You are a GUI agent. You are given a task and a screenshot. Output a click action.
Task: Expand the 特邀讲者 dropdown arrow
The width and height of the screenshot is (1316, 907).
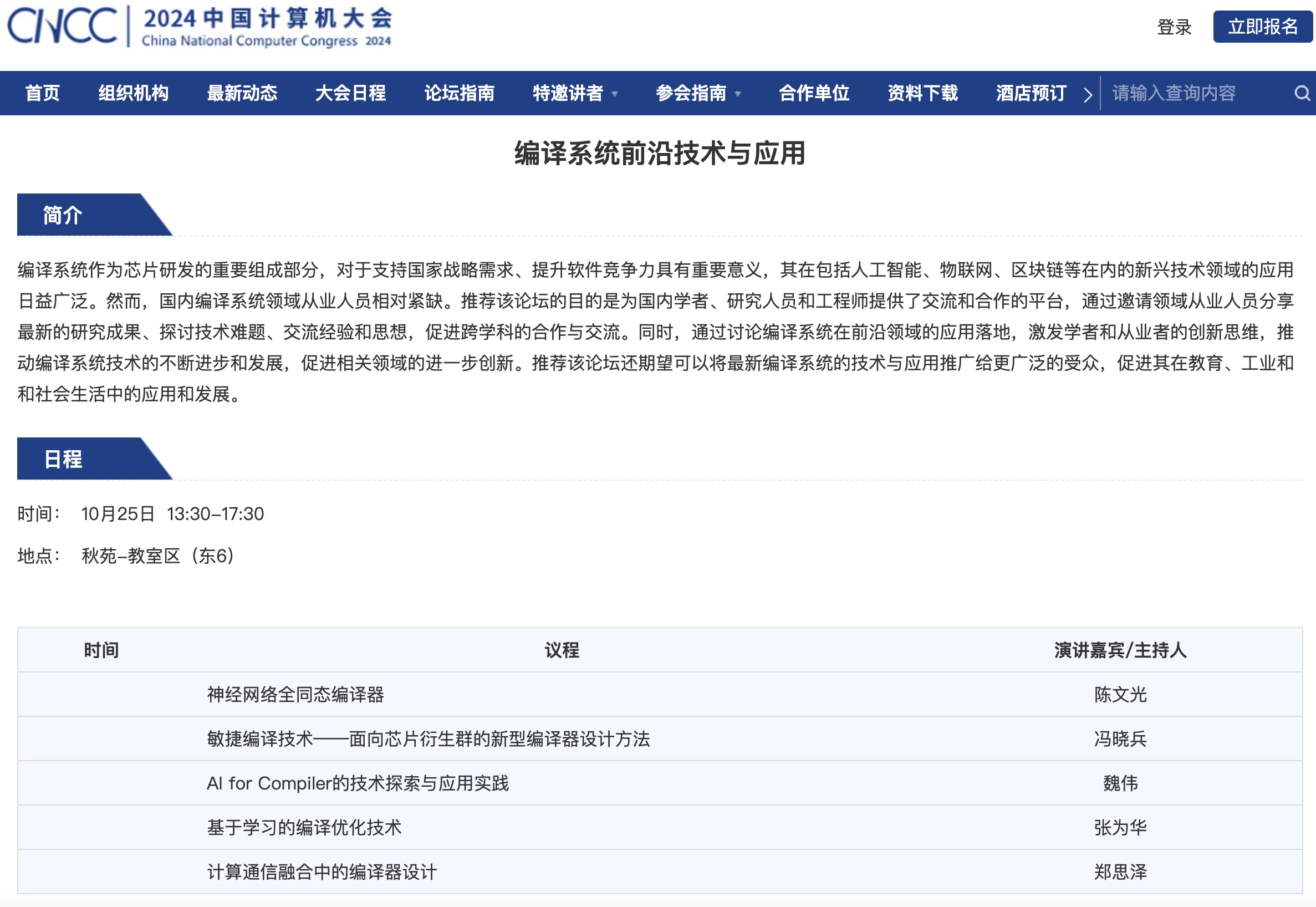click(615, 94)
